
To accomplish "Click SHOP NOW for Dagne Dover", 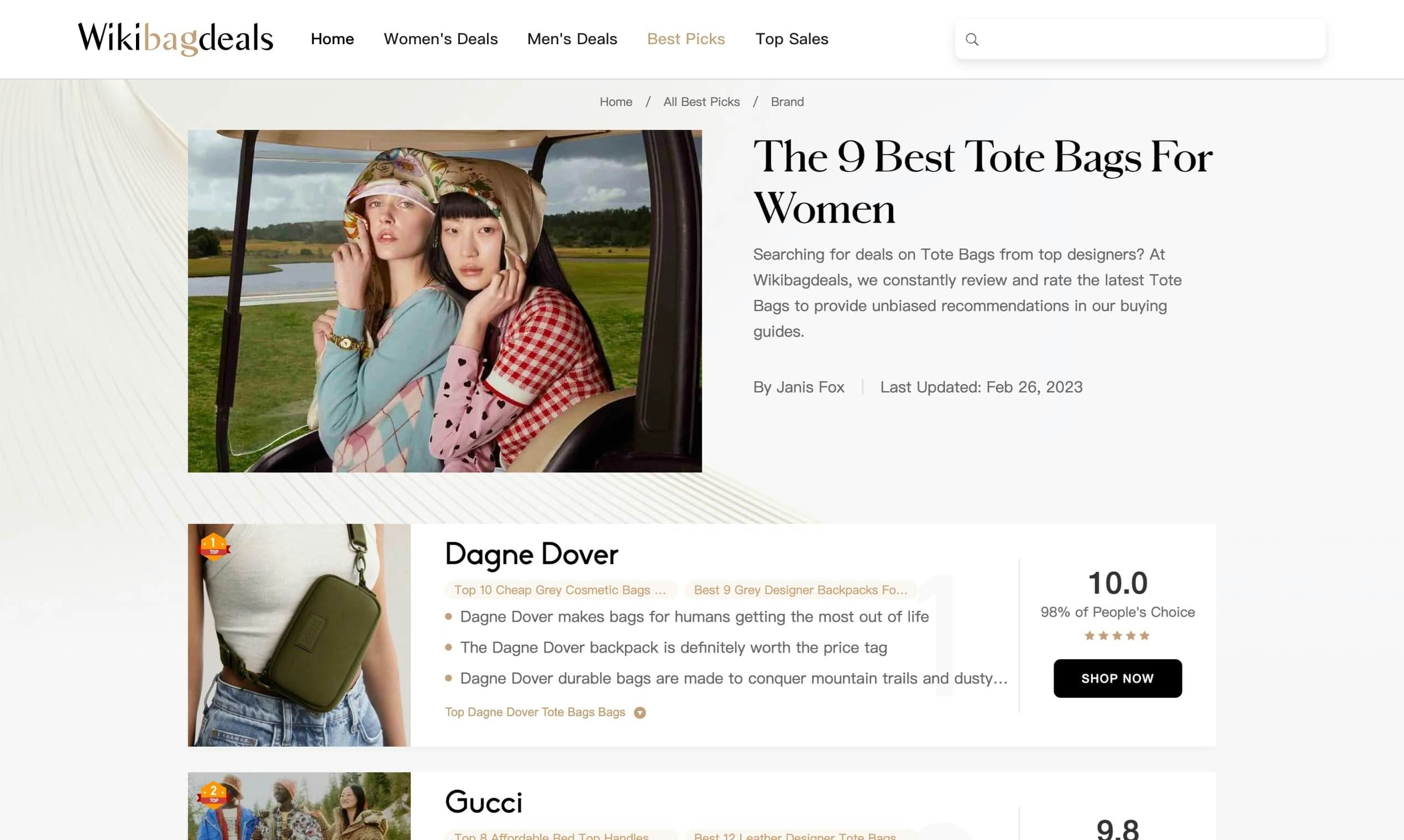I will [1117, 678].
